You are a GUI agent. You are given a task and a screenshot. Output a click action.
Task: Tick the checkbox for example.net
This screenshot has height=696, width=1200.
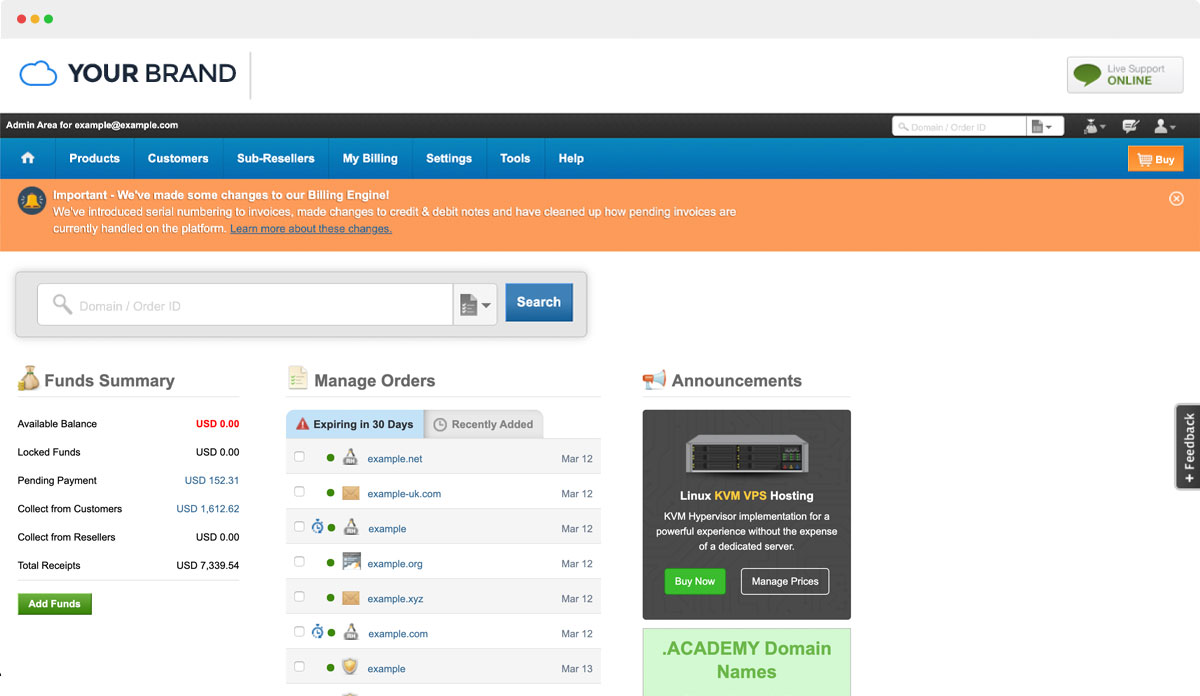click(x=299, y=457)
